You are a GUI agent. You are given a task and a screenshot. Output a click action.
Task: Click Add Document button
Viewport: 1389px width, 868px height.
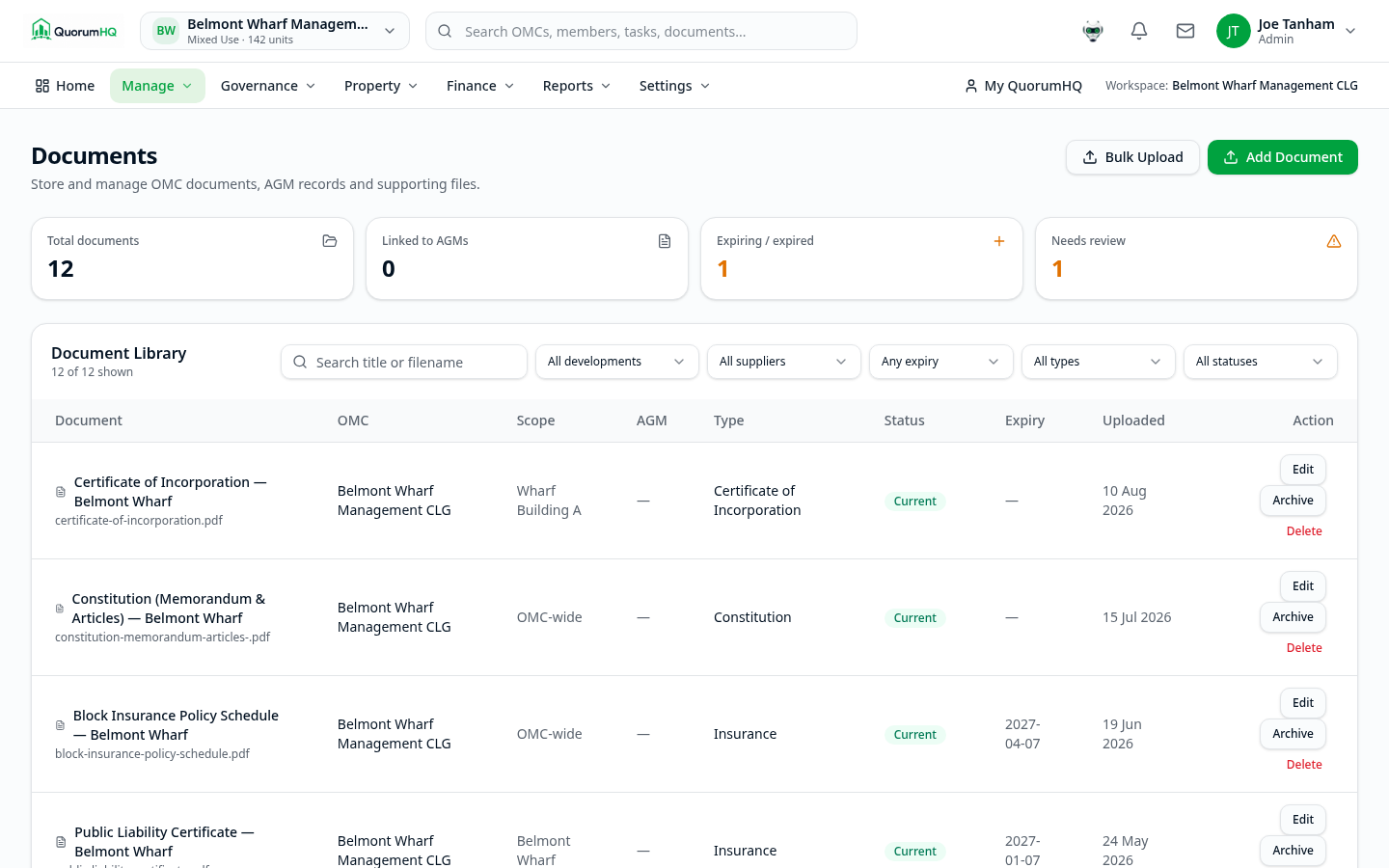tap(1283, 157)
